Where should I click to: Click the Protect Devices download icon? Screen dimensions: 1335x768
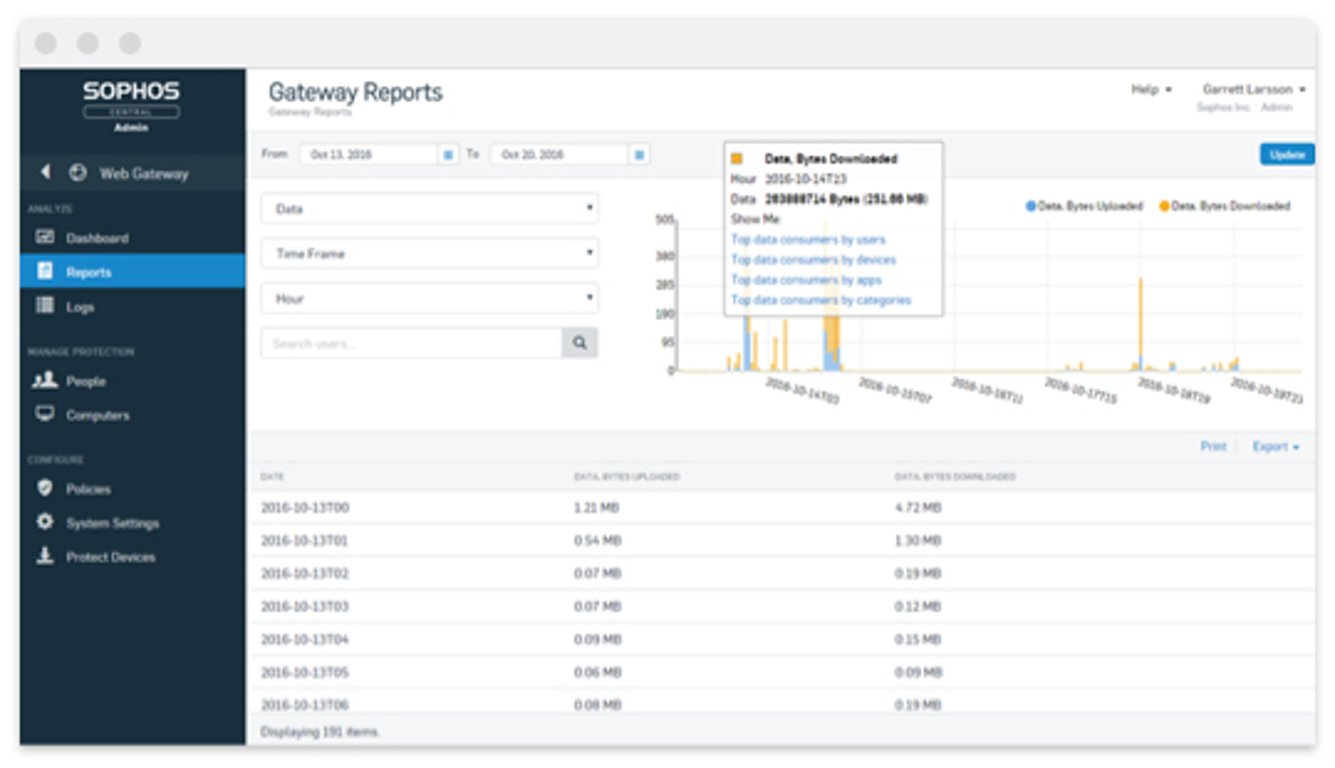click(45, 557)
